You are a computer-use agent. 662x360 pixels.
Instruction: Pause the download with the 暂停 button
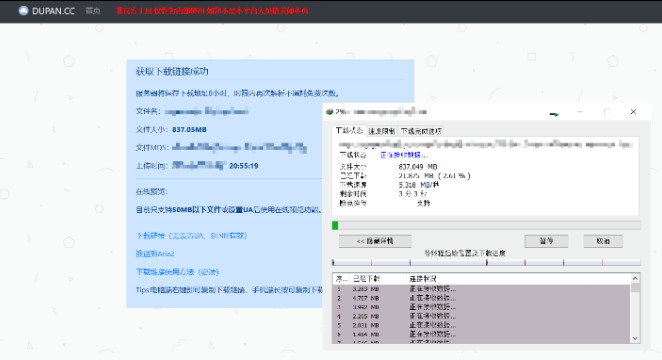(x=546, y=241)
